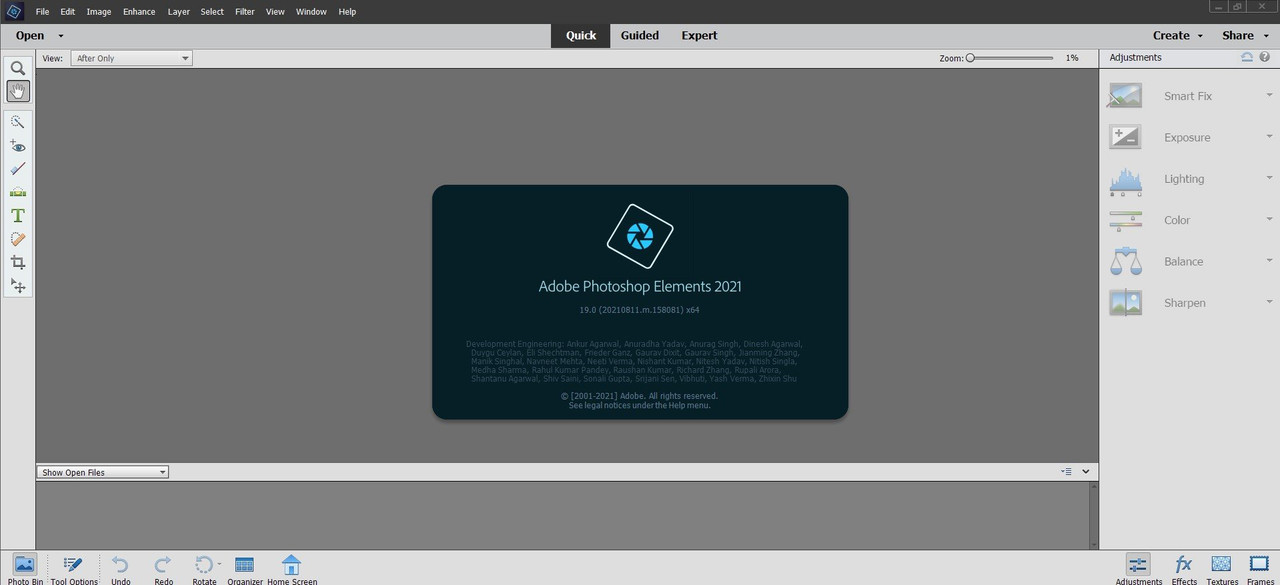This screenshot has width=1280, height=585.
Task: Switch to Expert mode tab
Action: point(699,35)
